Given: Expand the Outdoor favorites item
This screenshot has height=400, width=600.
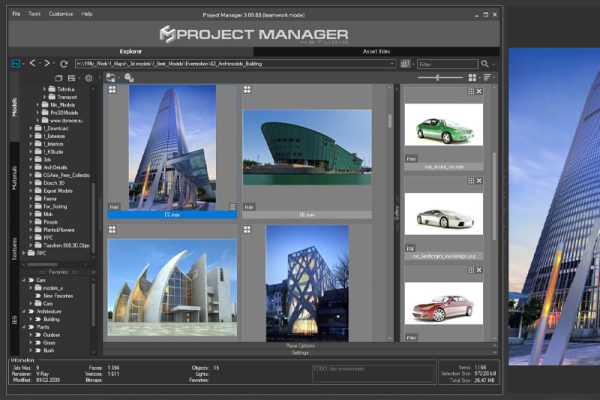Looking at the screenshot, I should [x=31, y=335].
